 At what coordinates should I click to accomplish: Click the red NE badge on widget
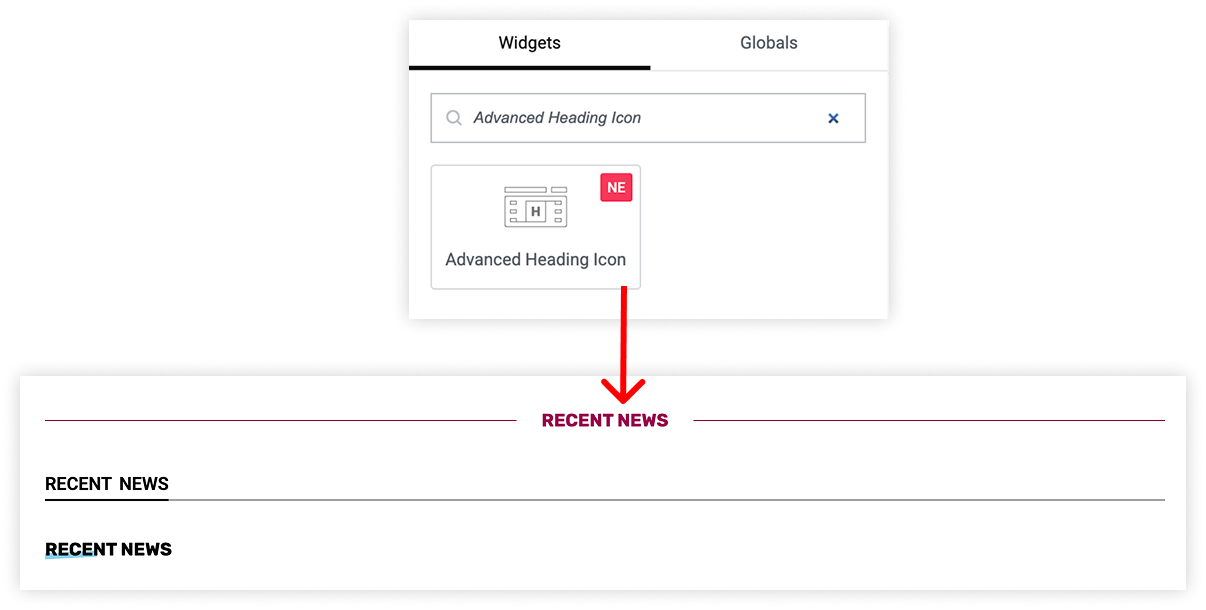[x=616, y=188]
